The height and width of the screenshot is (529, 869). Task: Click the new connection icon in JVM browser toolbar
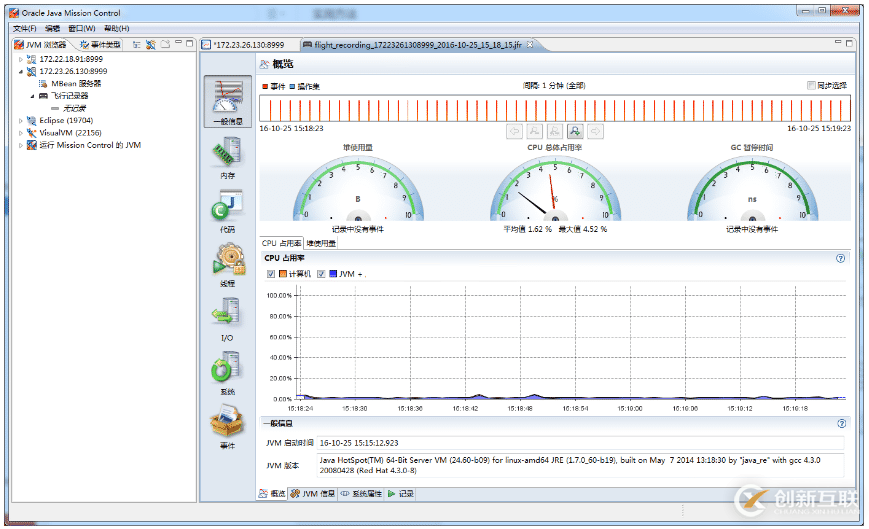click(x=151, y=44)
